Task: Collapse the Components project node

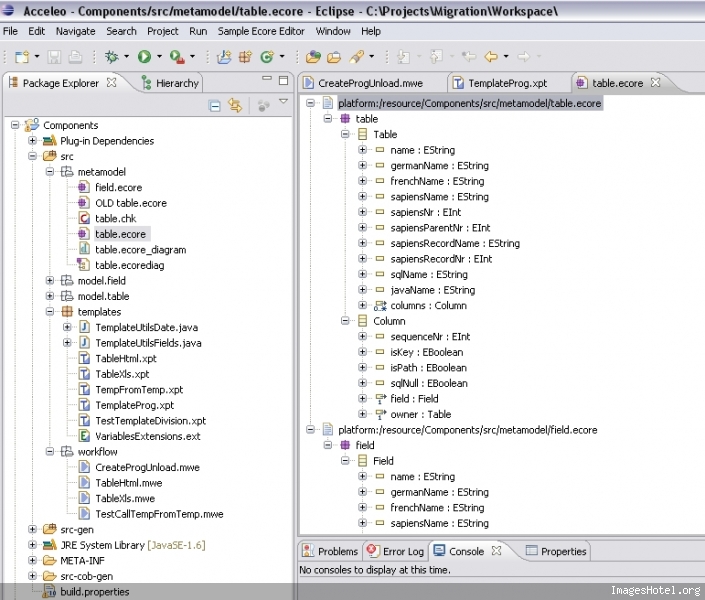Action: [15, 125]
